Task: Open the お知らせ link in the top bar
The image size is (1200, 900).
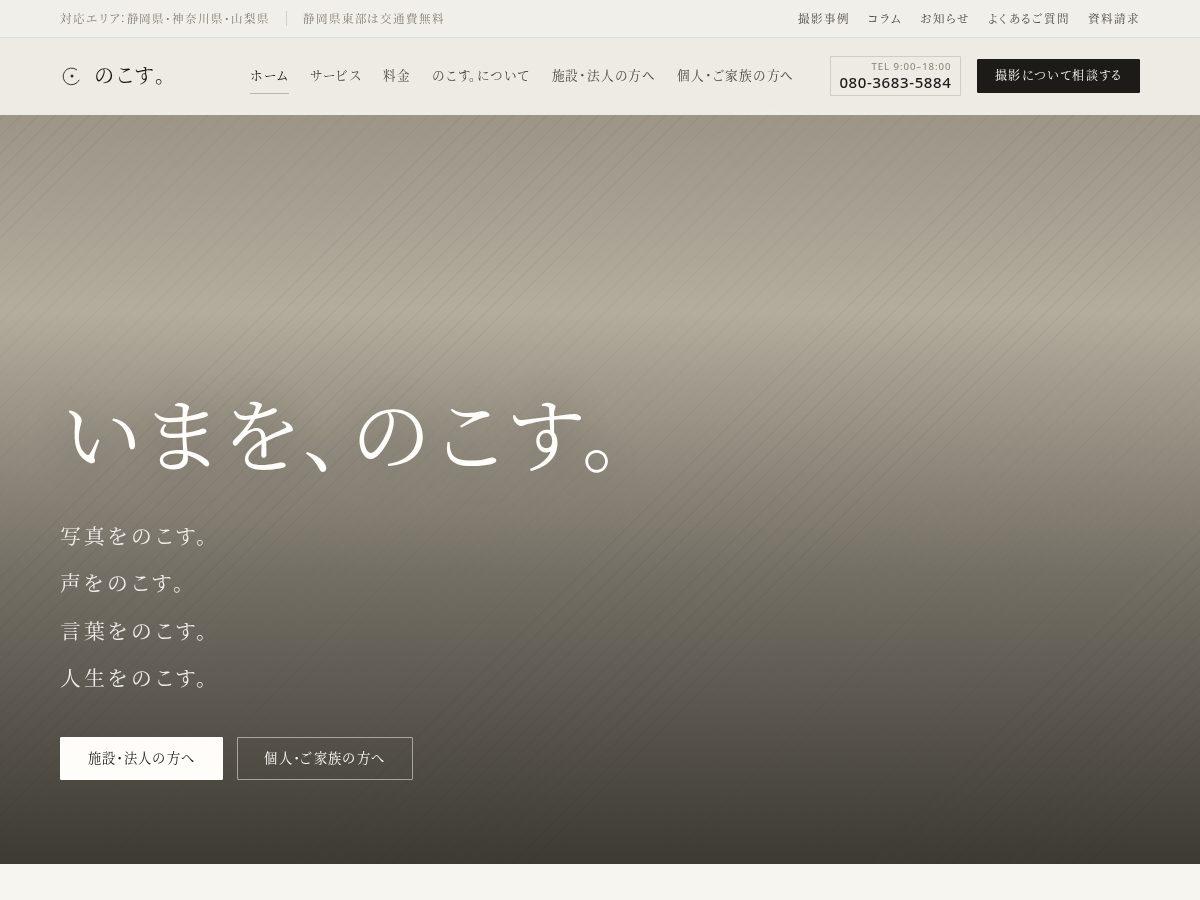Action: [944, 19]
